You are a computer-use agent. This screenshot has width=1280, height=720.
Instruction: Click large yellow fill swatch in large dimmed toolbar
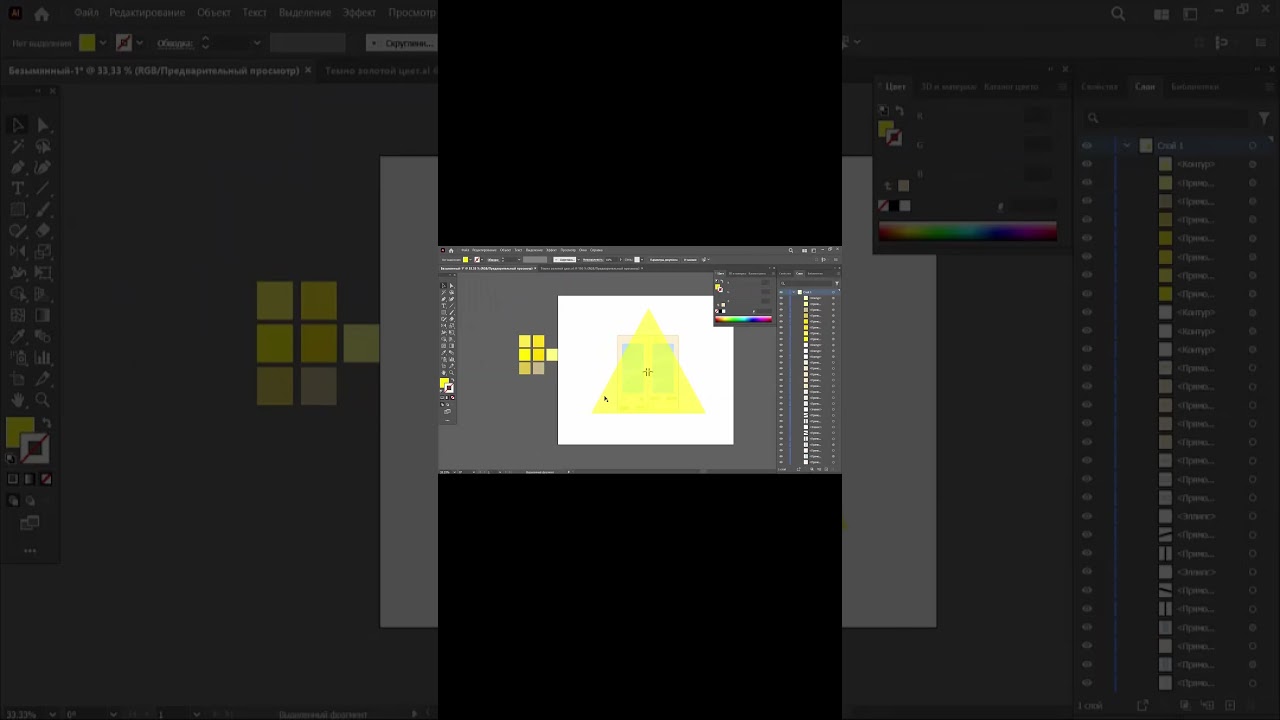(20, 433)
